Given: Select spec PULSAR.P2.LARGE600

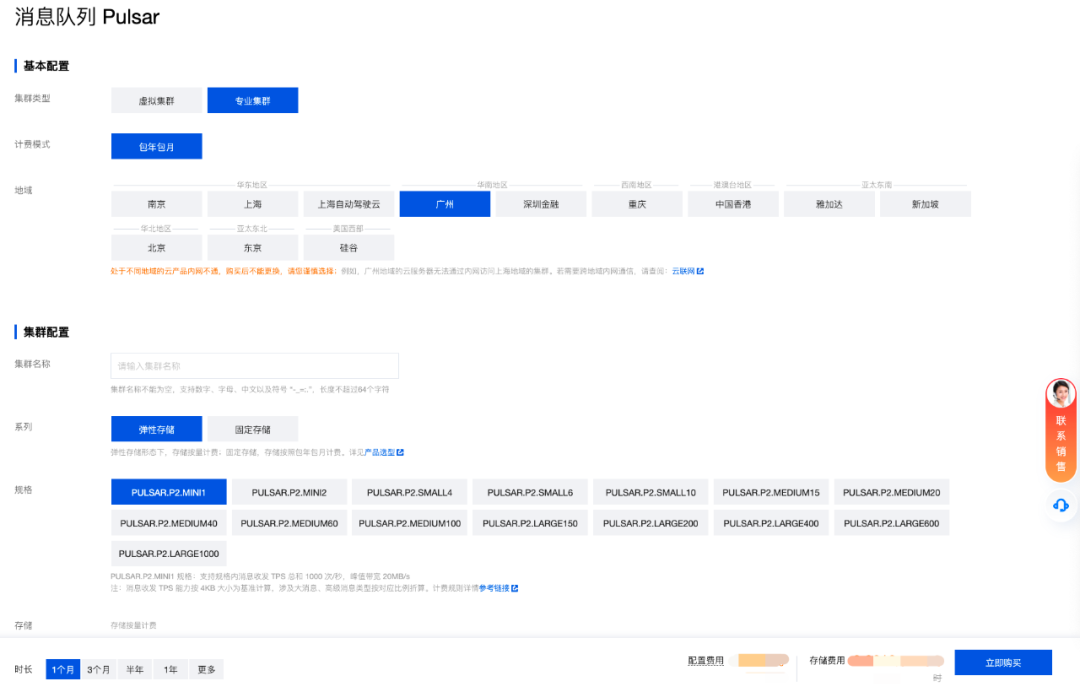Looking at the screenshot, I should click(892, 523).
